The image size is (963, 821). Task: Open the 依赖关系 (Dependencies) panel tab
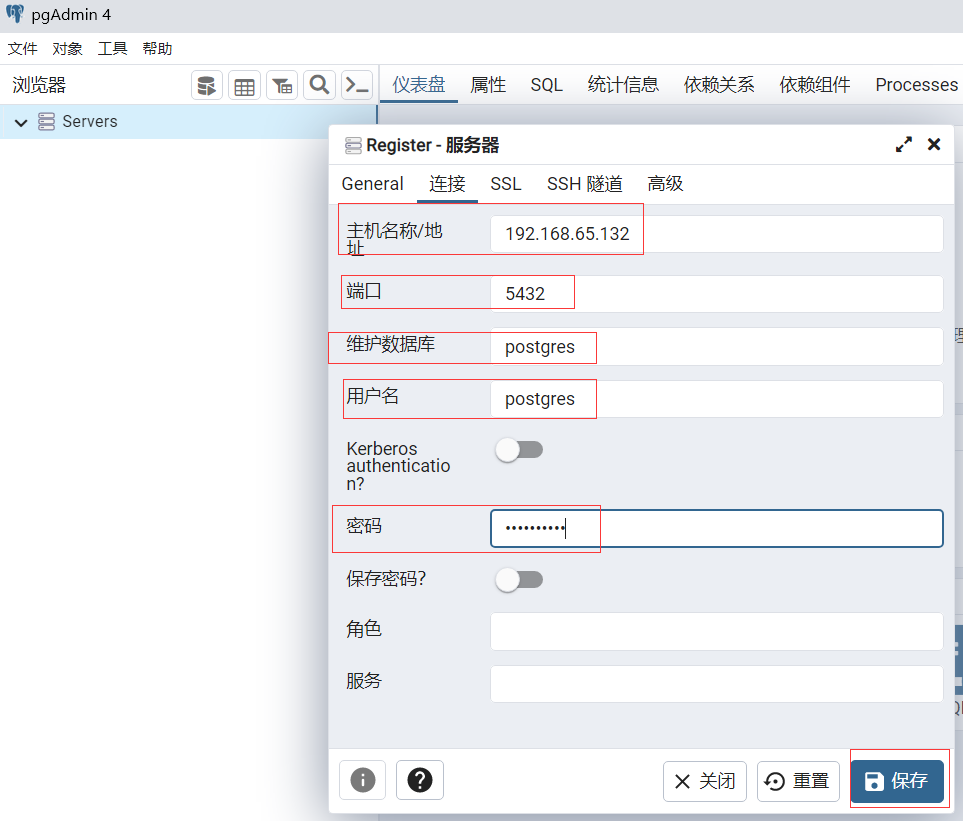[719, 85]
